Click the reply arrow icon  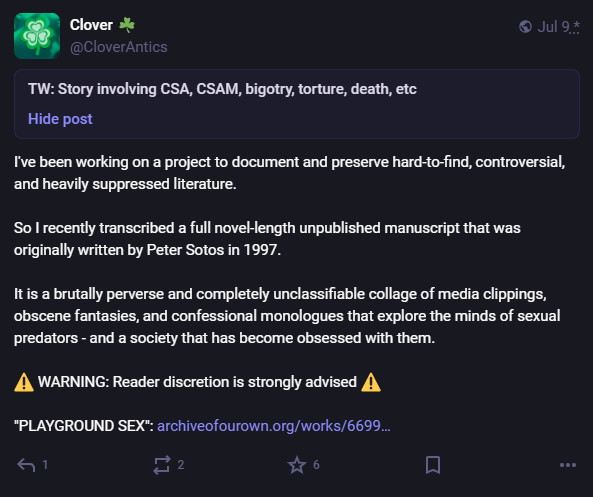pyautogui.click(x=26, y=465)
